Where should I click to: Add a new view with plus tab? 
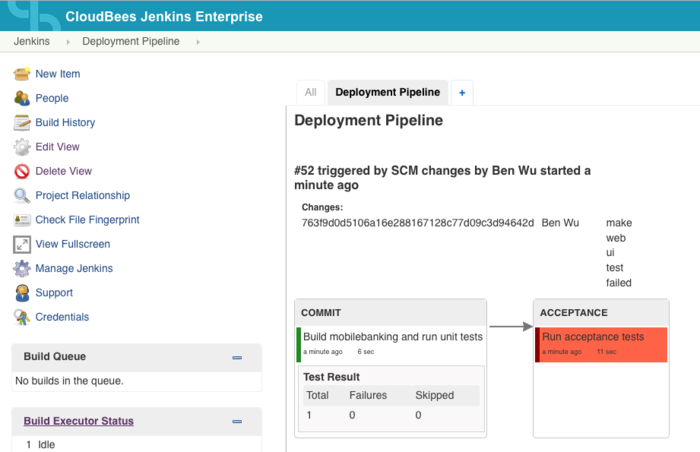[x=462, y=92]
